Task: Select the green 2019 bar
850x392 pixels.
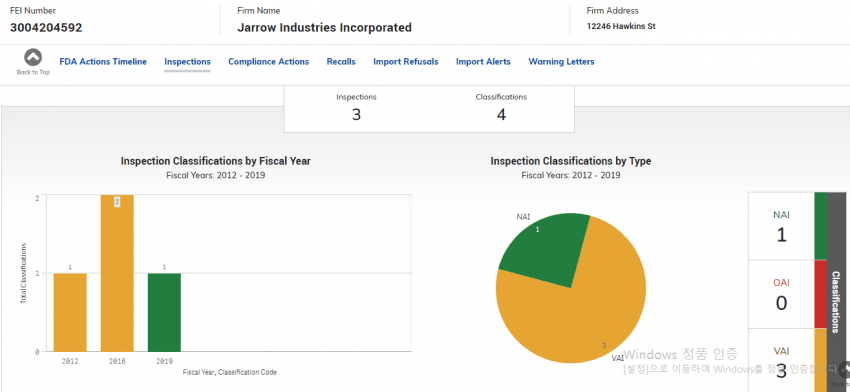Action: (x=164, y=312)
